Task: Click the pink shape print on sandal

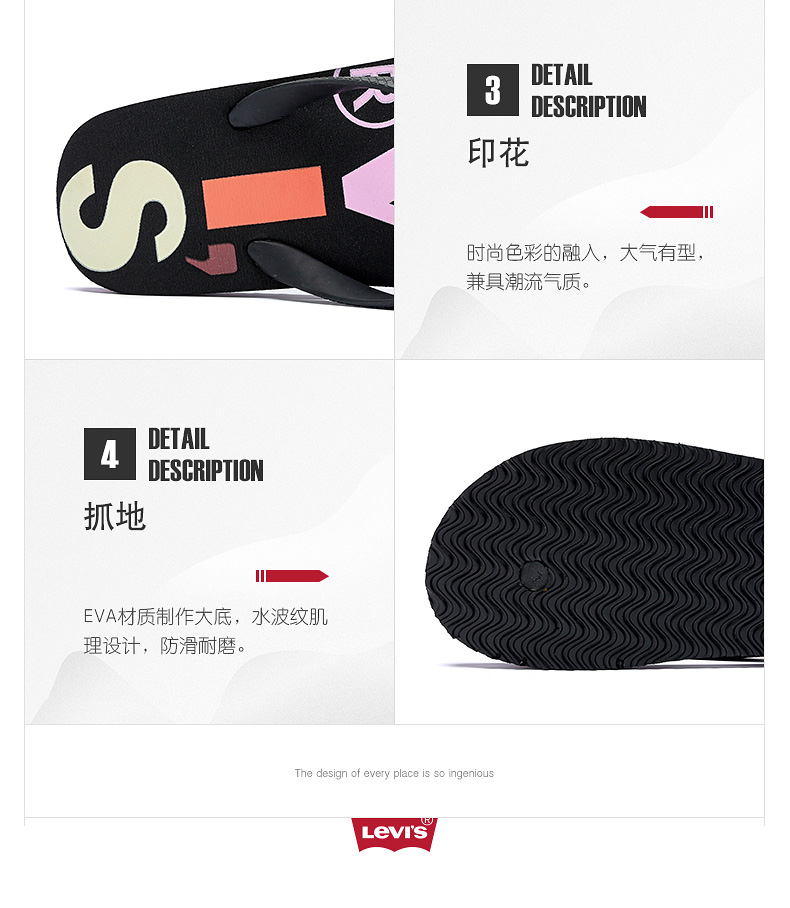Action: pyautogui.click(x=369, y=187)
